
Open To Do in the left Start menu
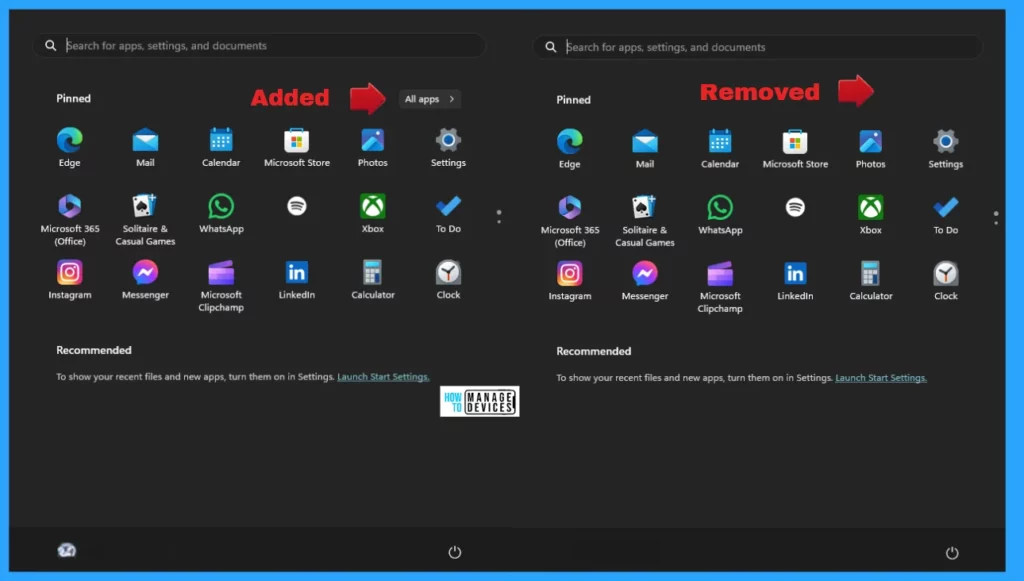(x=448, y=213)
